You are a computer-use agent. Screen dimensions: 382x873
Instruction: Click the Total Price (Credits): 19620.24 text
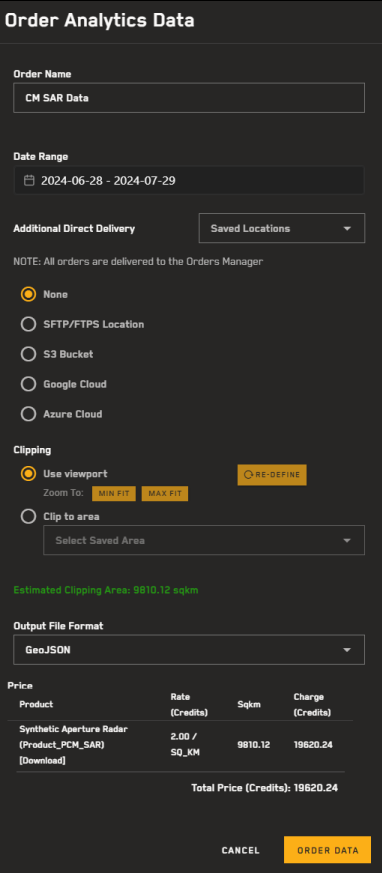pos(265,788)
